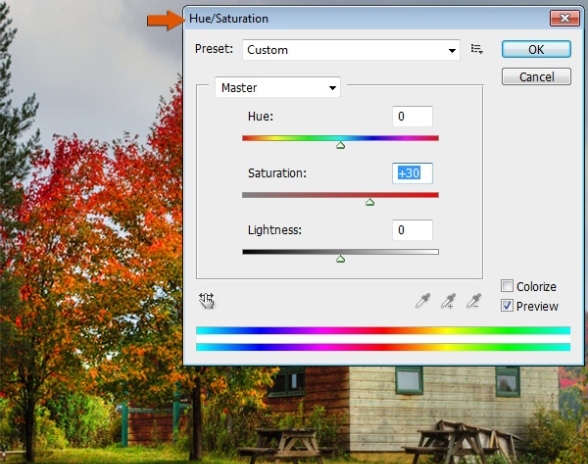
Task: Select the on-image adjustment hand tool
Action: tap(206, 300)
